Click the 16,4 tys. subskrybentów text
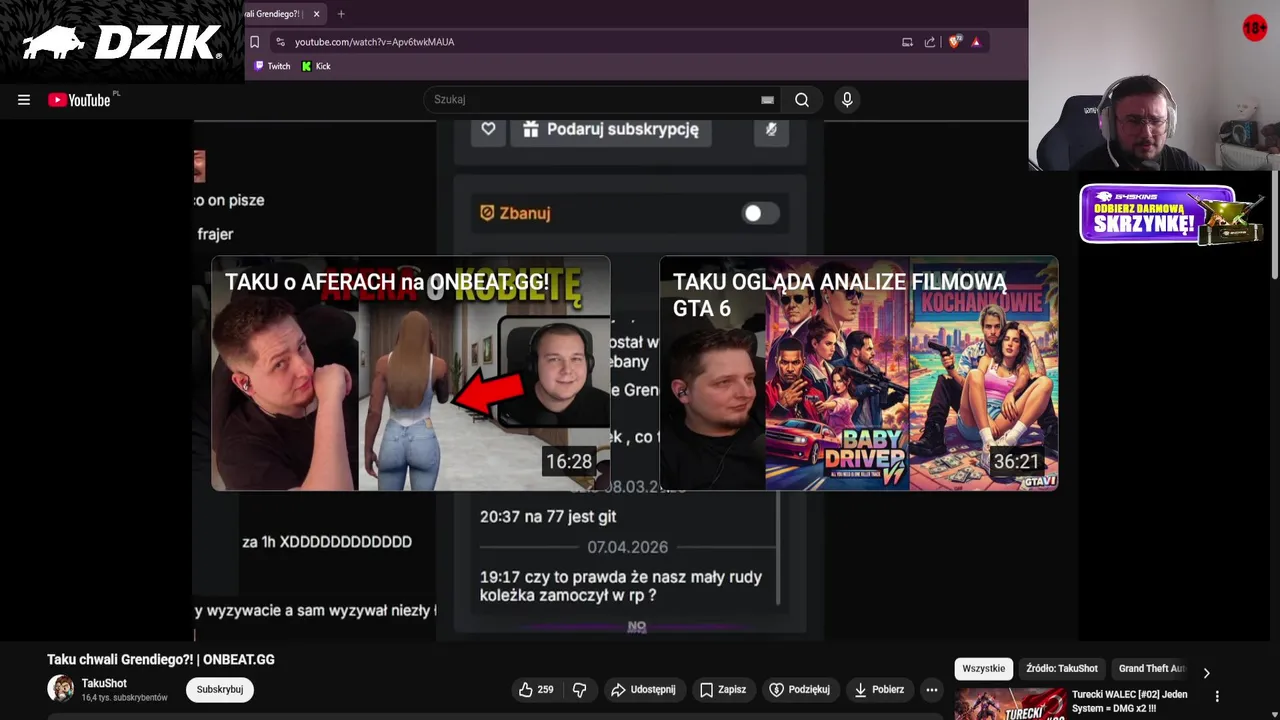 (x=124, y=698)
